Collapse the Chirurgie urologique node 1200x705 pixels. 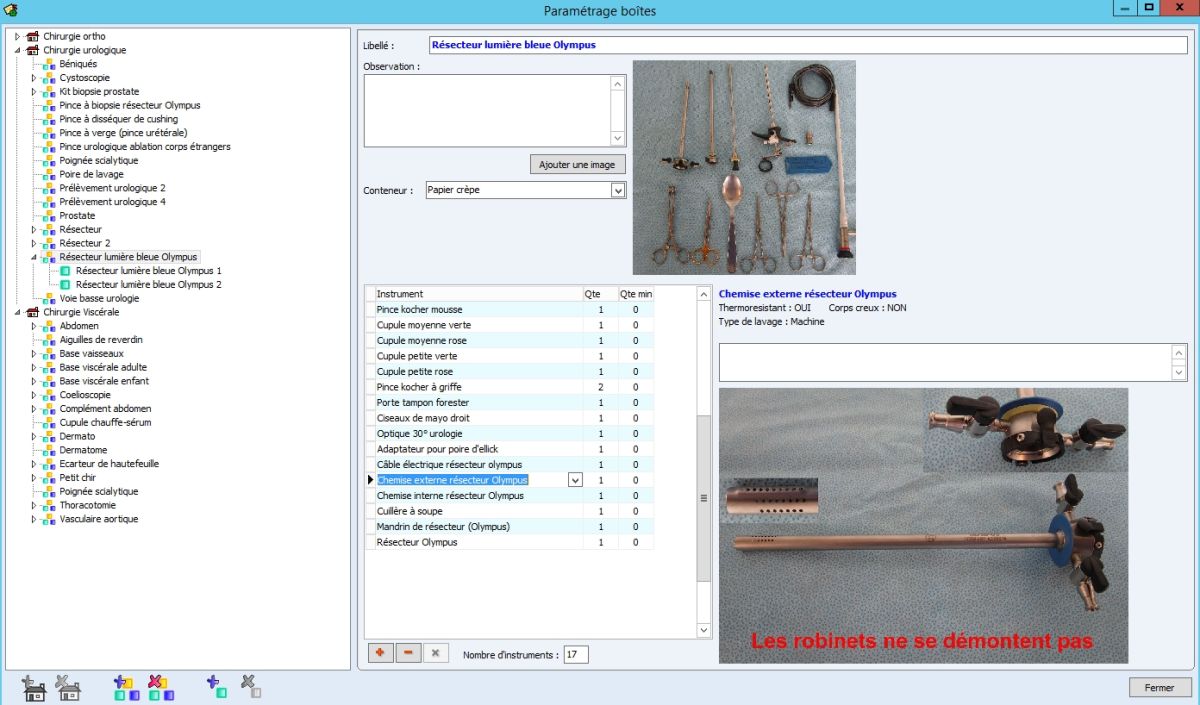(17, 50)
